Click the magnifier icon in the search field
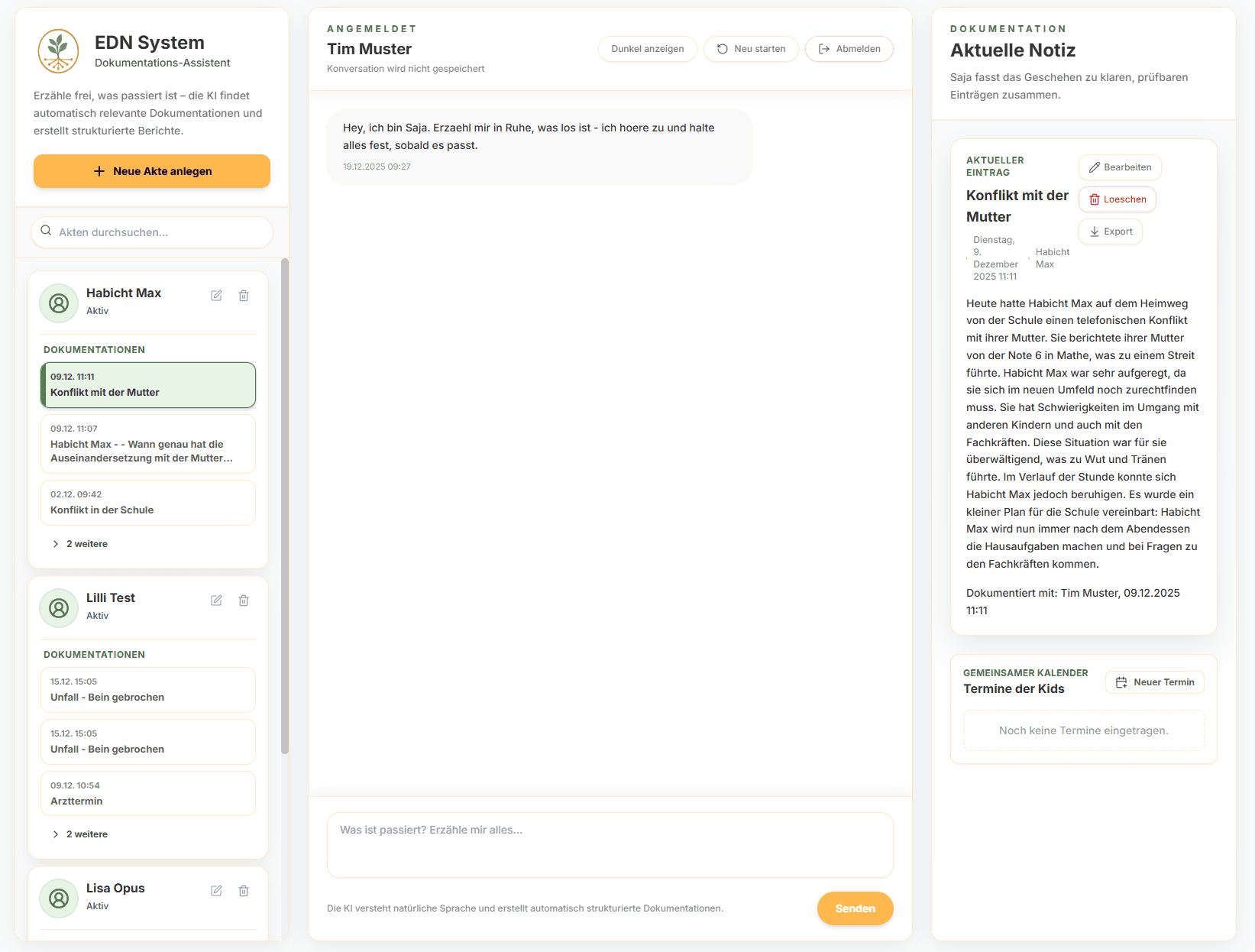Screen dimensions: 1255x952 pyautogui.click(x=46, y=230)
